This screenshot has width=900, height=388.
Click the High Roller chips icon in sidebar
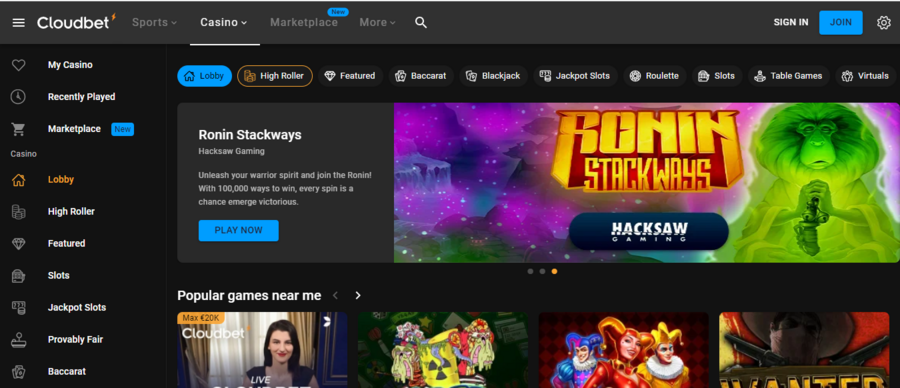tap(18, 212)
